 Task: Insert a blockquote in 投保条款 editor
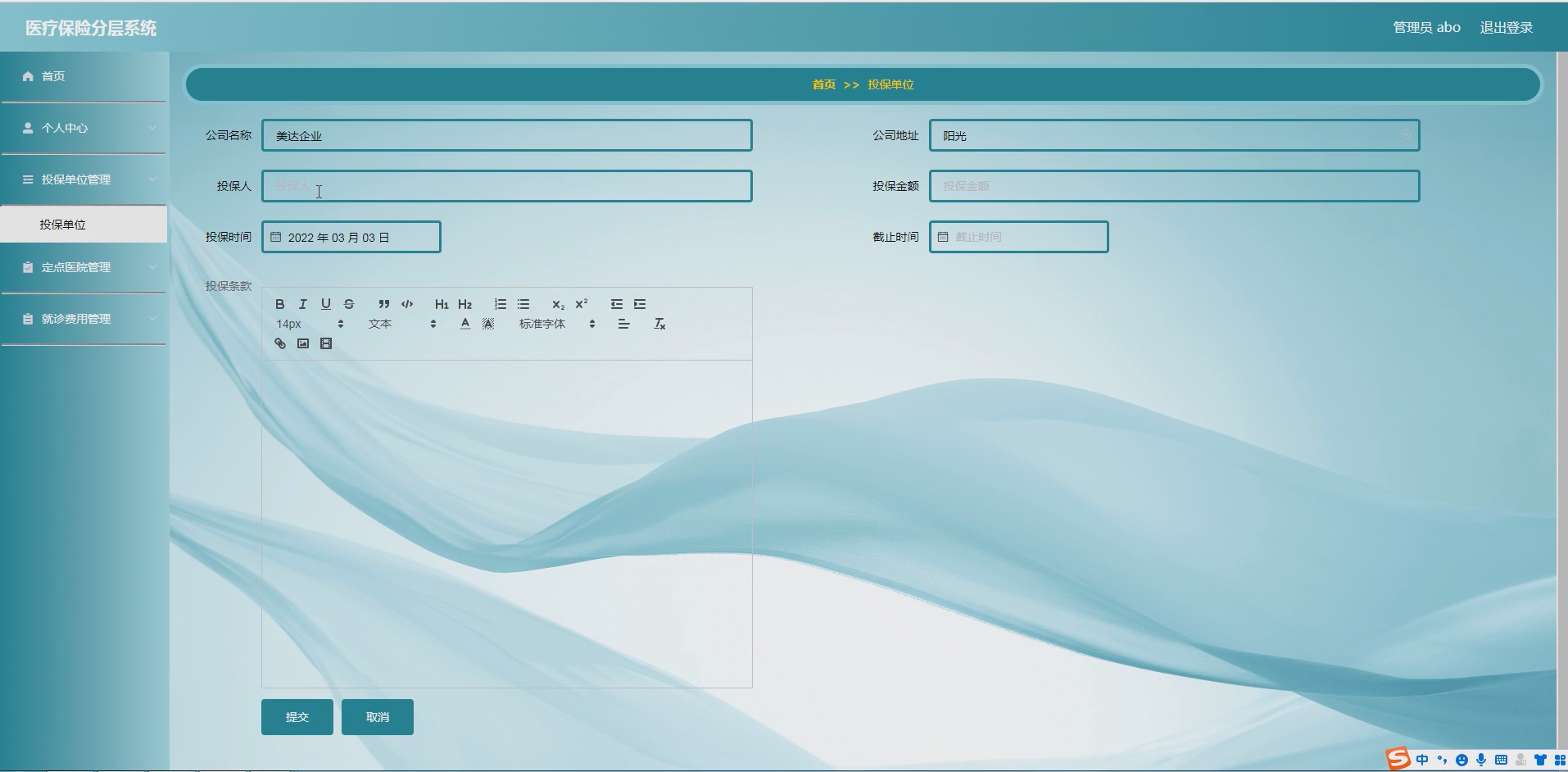pos(385,304)
